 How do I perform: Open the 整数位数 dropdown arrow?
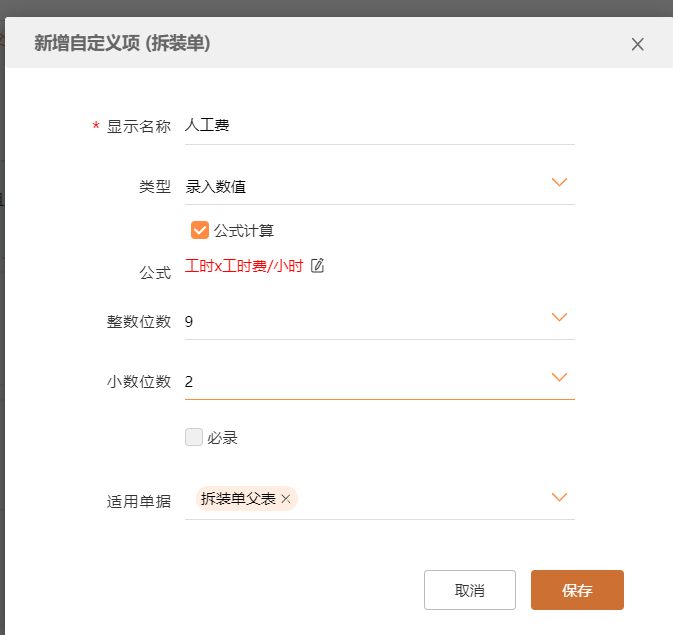pos(559,318)
